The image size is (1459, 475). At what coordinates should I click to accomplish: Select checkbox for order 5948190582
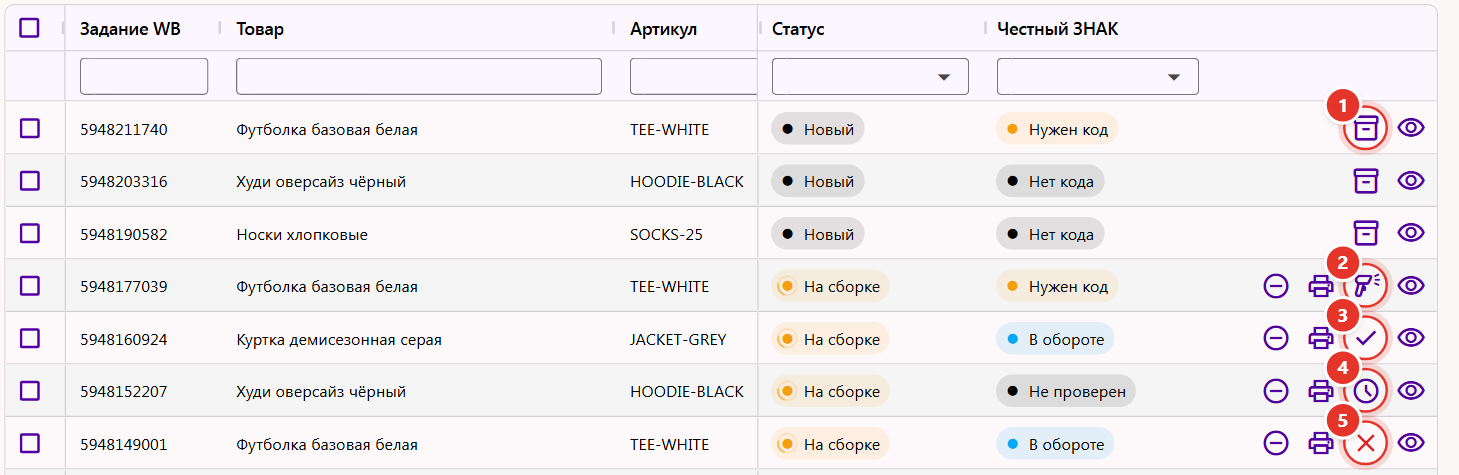30,233
